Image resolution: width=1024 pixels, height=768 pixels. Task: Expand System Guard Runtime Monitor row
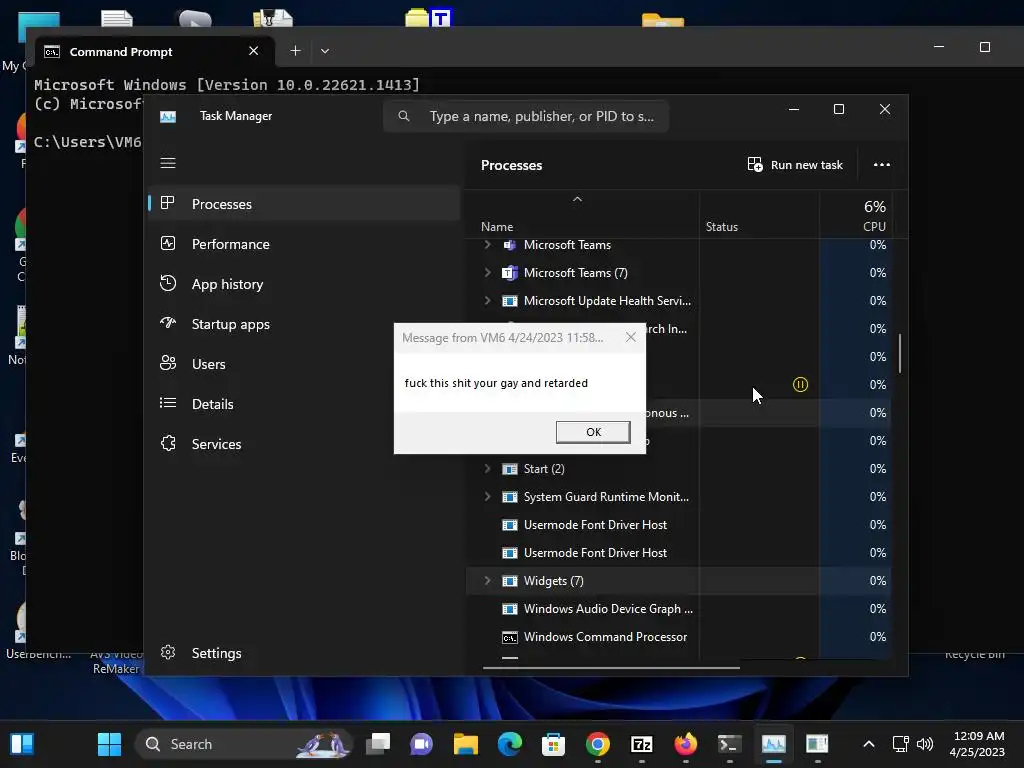click(487, 496)
